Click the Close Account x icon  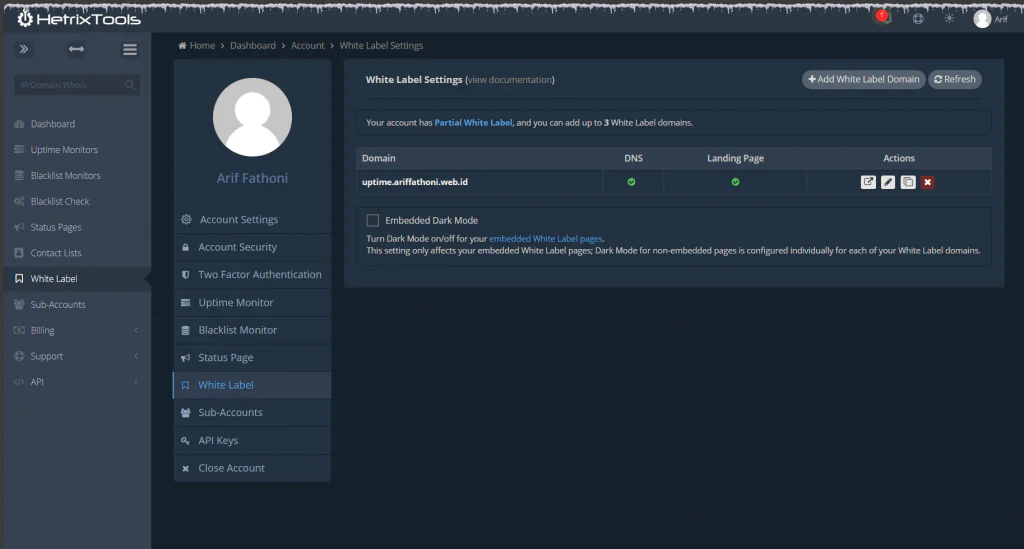tap(185, 468)
